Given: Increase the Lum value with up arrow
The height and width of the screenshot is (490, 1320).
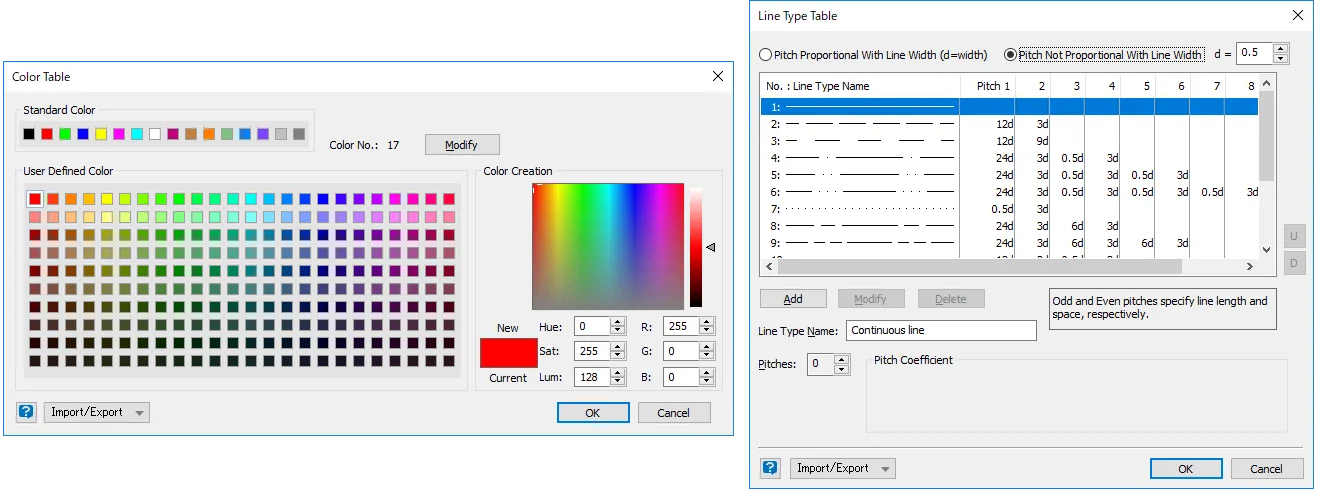Looking at the screenshot, I should tap(619, 373).
